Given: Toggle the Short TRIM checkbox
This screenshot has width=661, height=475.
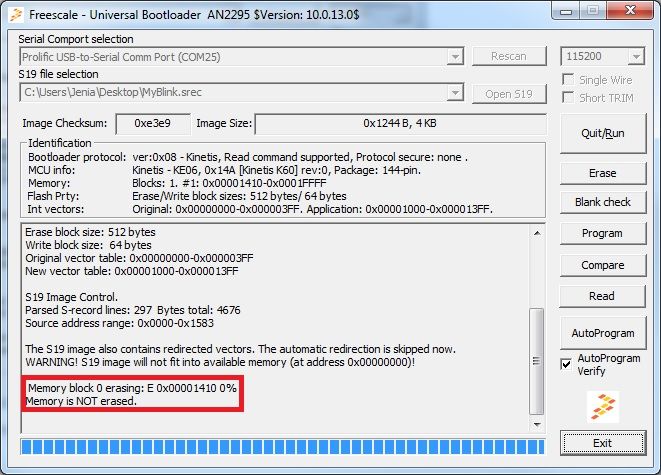Looking at the screenshot, I should (x=568, y=97).
